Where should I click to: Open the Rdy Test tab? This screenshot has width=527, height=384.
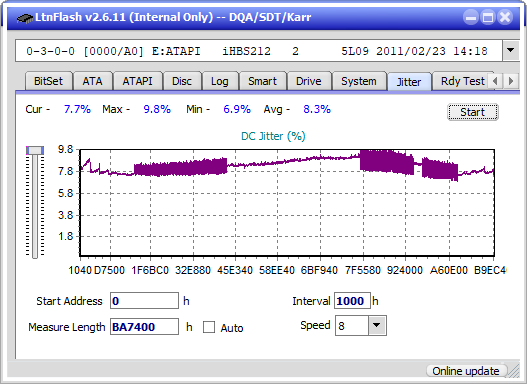pos(462,81)
